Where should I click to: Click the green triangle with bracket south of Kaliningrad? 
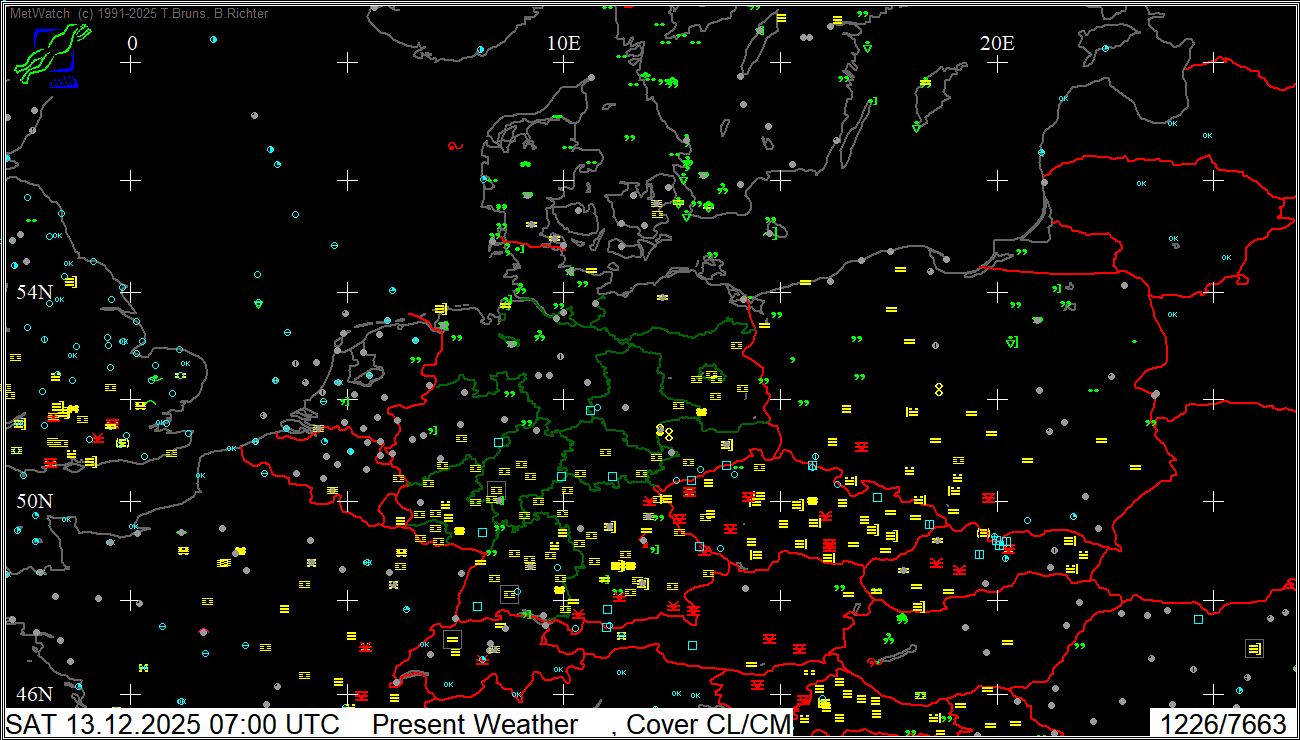1012,342
